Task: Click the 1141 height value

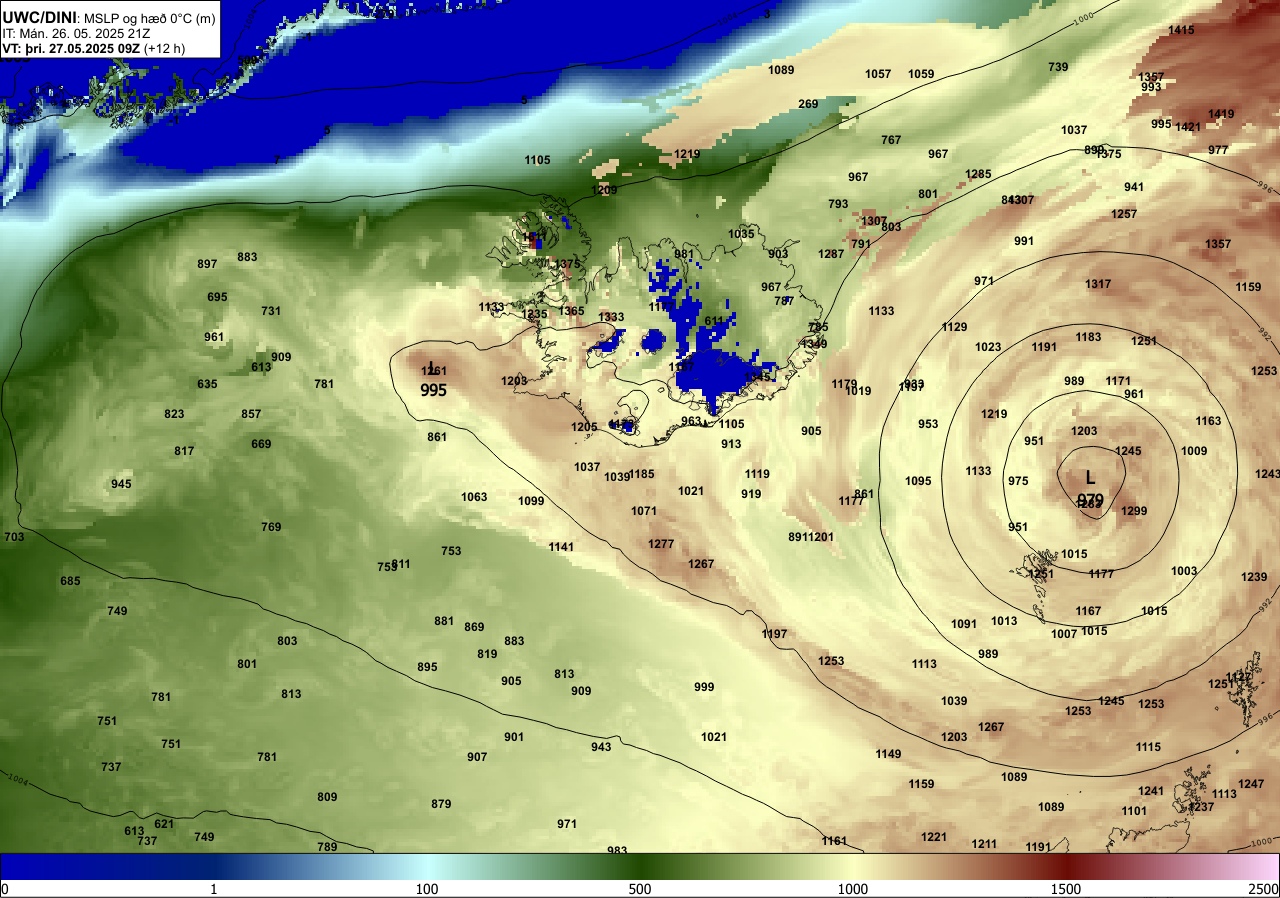Action: [x=561, y=547]
